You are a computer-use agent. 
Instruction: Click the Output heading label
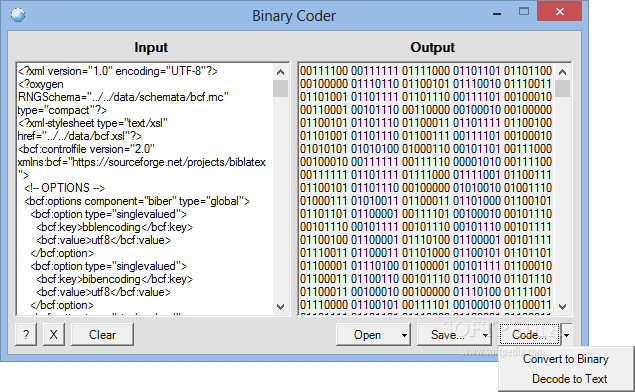coord(433,47)
